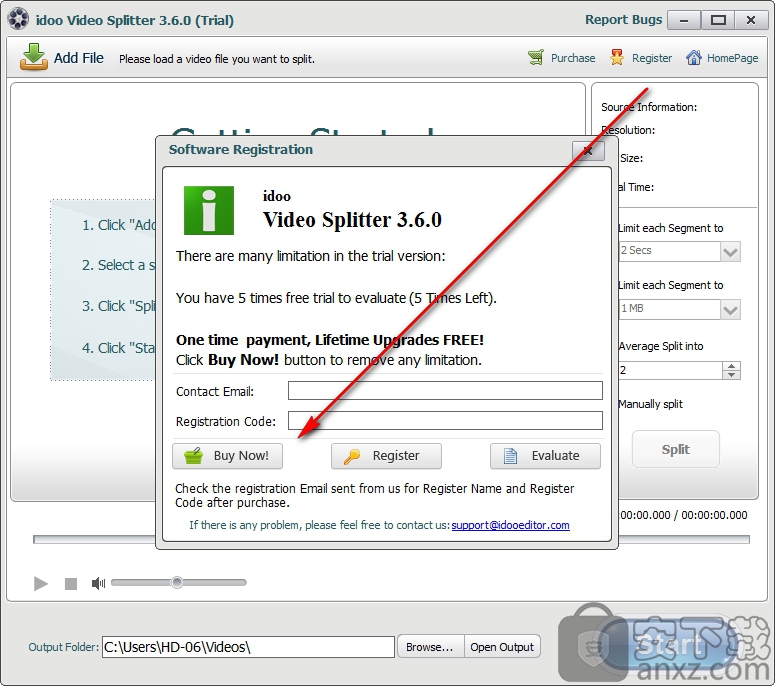Open the support@idooeditor.com email link
The height and width of the screenshot is (686, 775).
tap(510, 525)
